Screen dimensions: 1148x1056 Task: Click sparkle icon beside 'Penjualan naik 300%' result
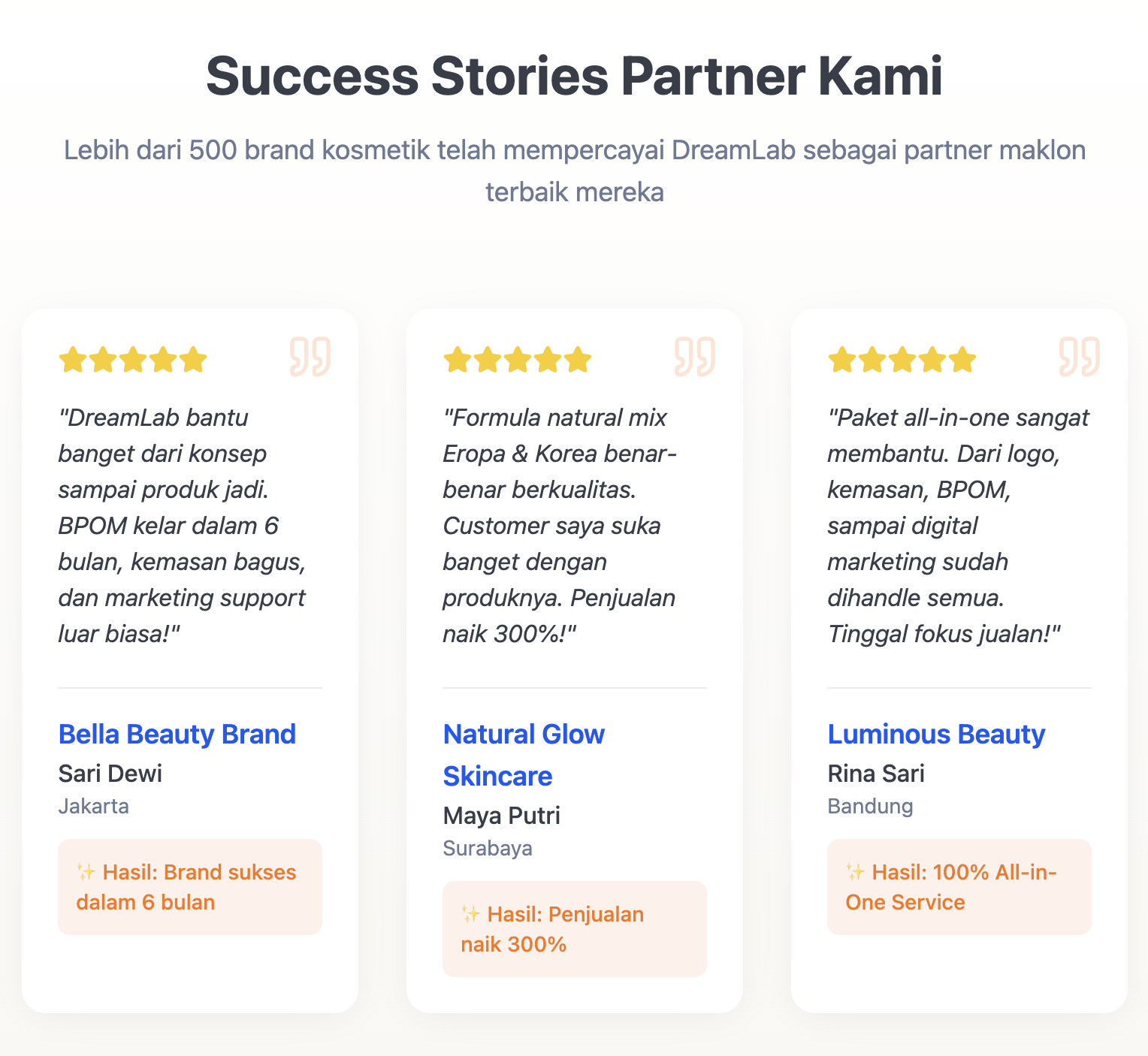[x=470, y=914]
